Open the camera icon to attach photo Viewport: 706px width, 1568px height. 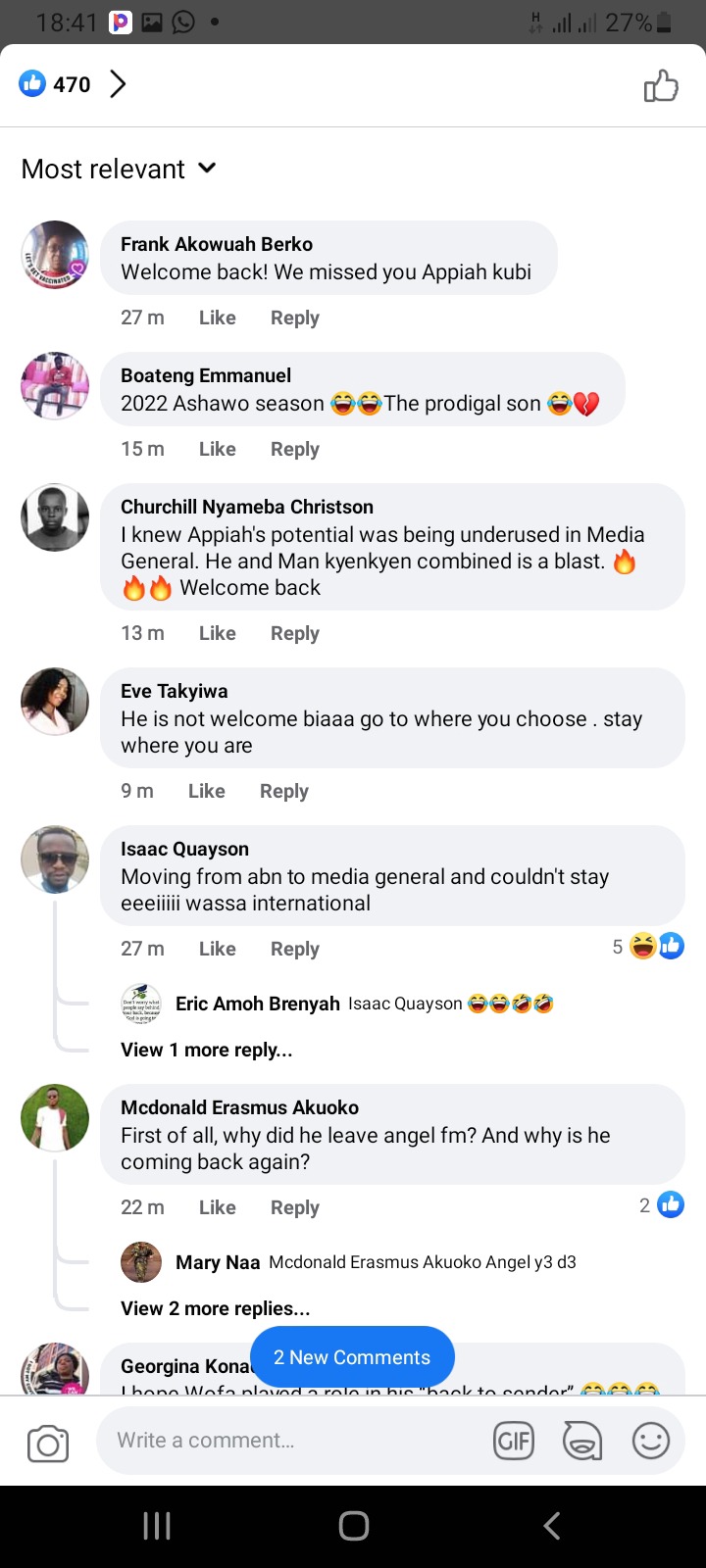point(48,1444)
